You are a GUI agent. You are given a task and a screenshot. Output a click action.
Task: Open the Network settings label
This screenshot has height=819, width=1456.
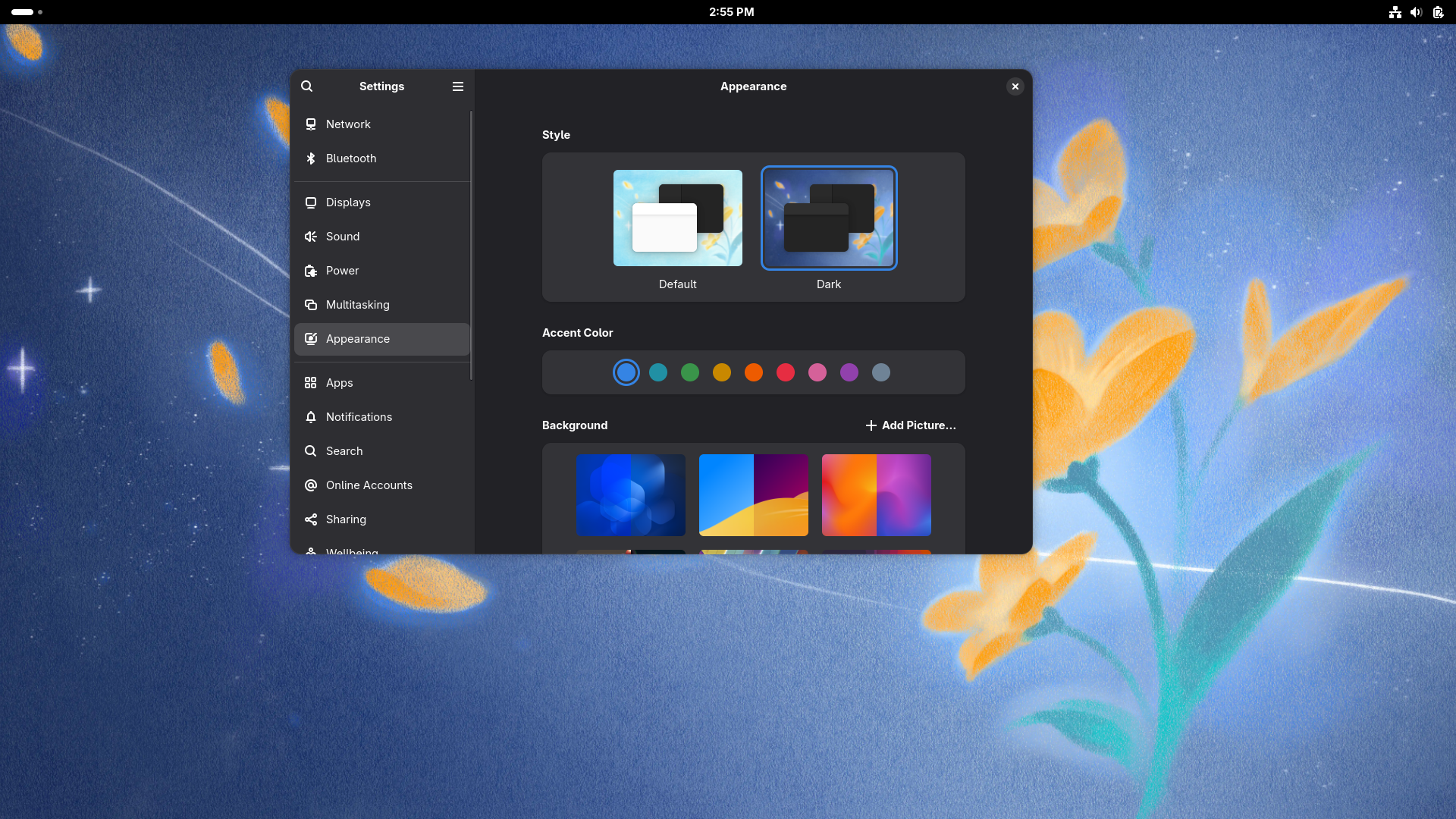click(x=348, y=124)
